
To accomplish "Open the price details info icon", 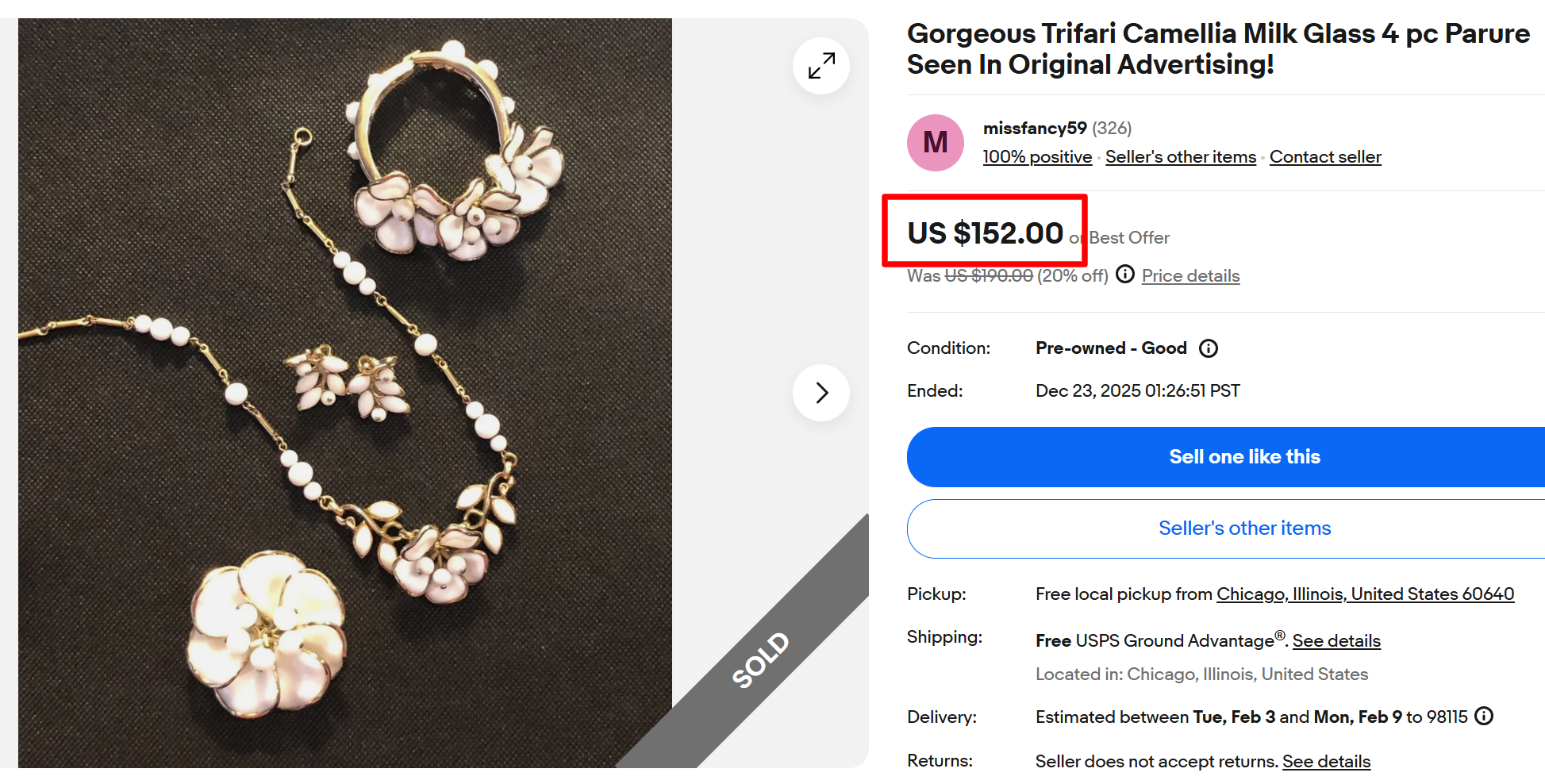I will (x=1124, y=275).
